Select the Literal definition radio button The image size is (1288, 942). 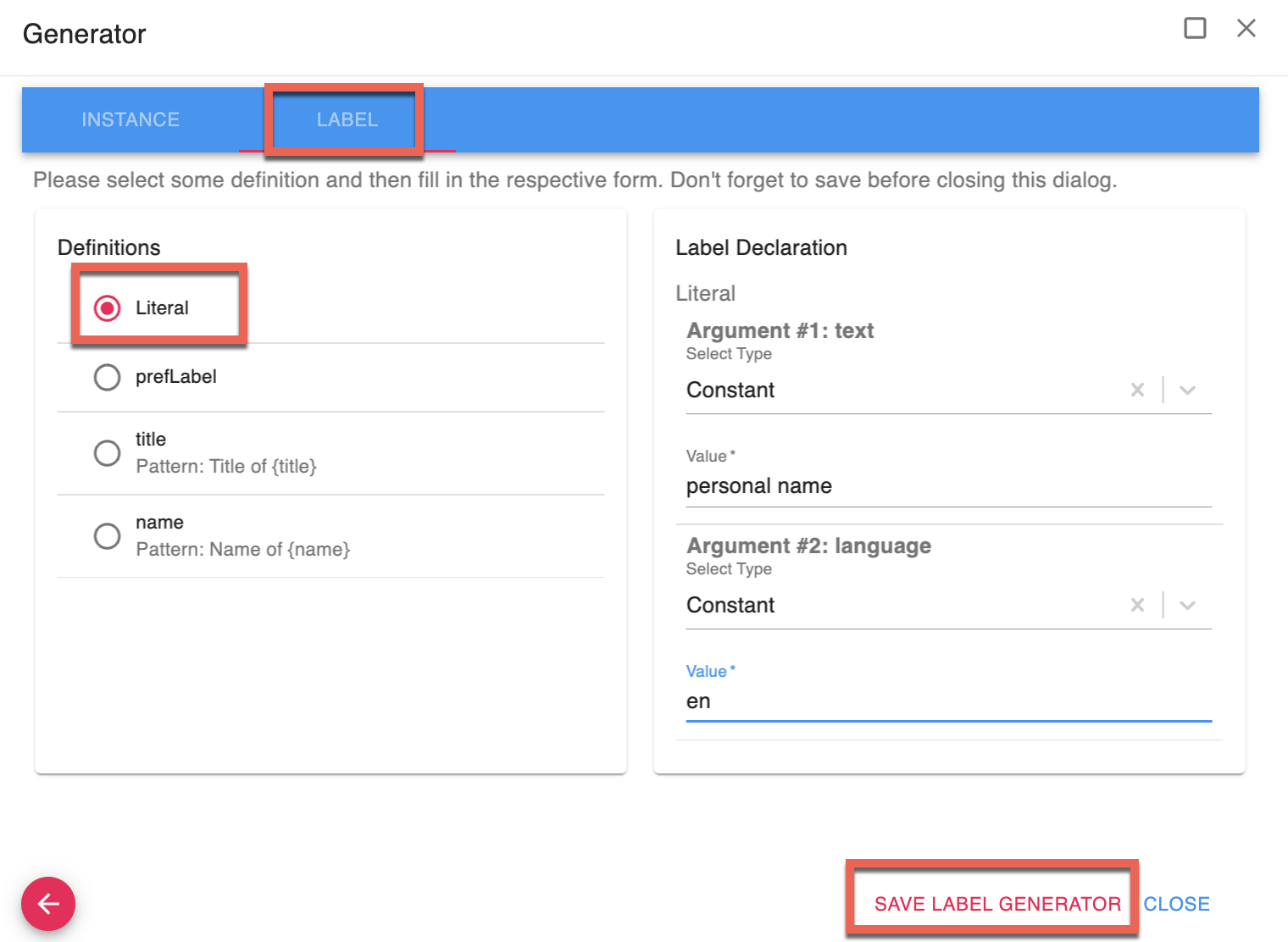click(x=108, y=308)
